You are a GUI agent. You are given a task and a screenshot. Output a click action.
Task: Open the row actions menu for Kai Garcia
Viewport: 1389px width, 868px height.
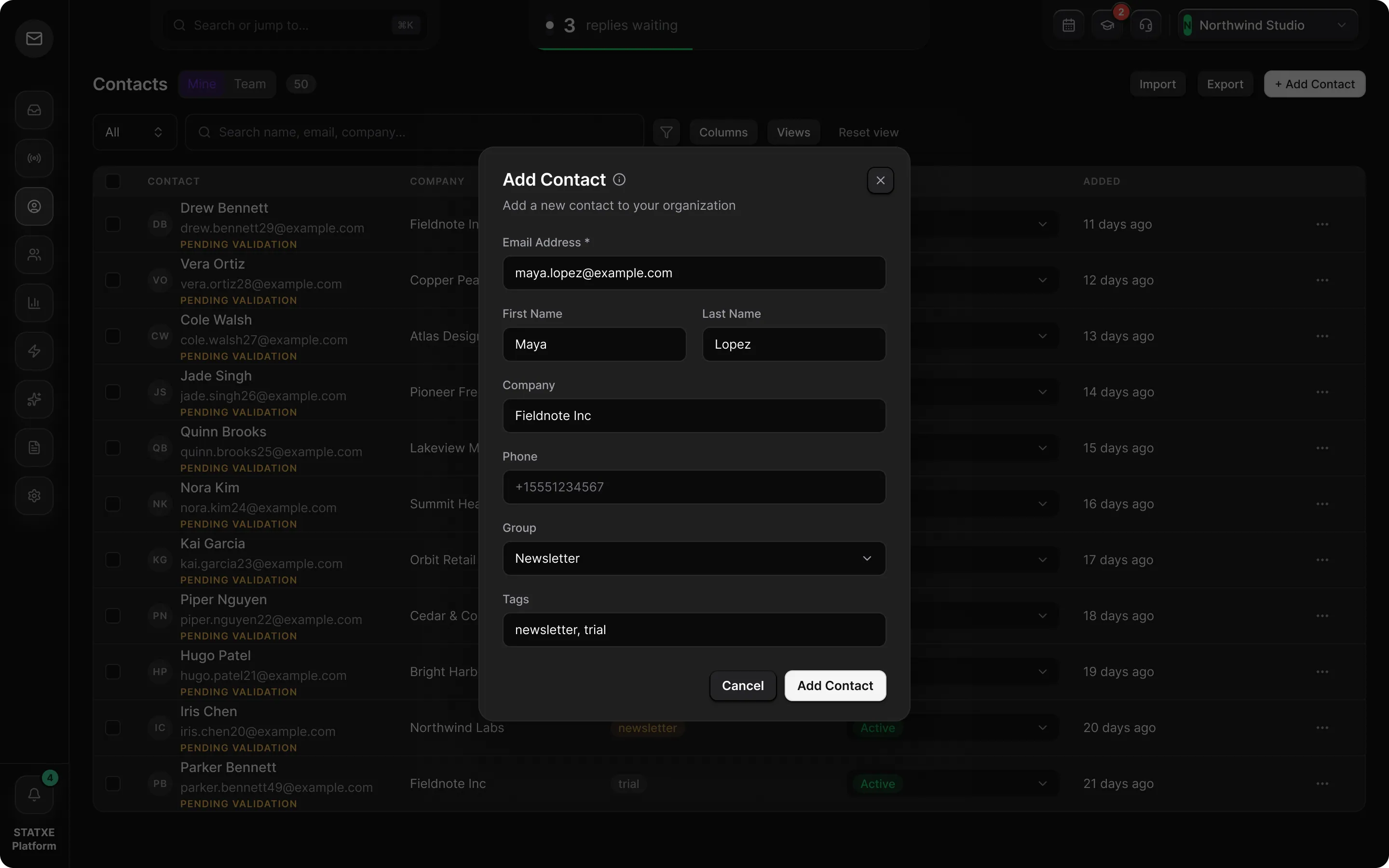pyautogui.click(x=1322, y=560)
